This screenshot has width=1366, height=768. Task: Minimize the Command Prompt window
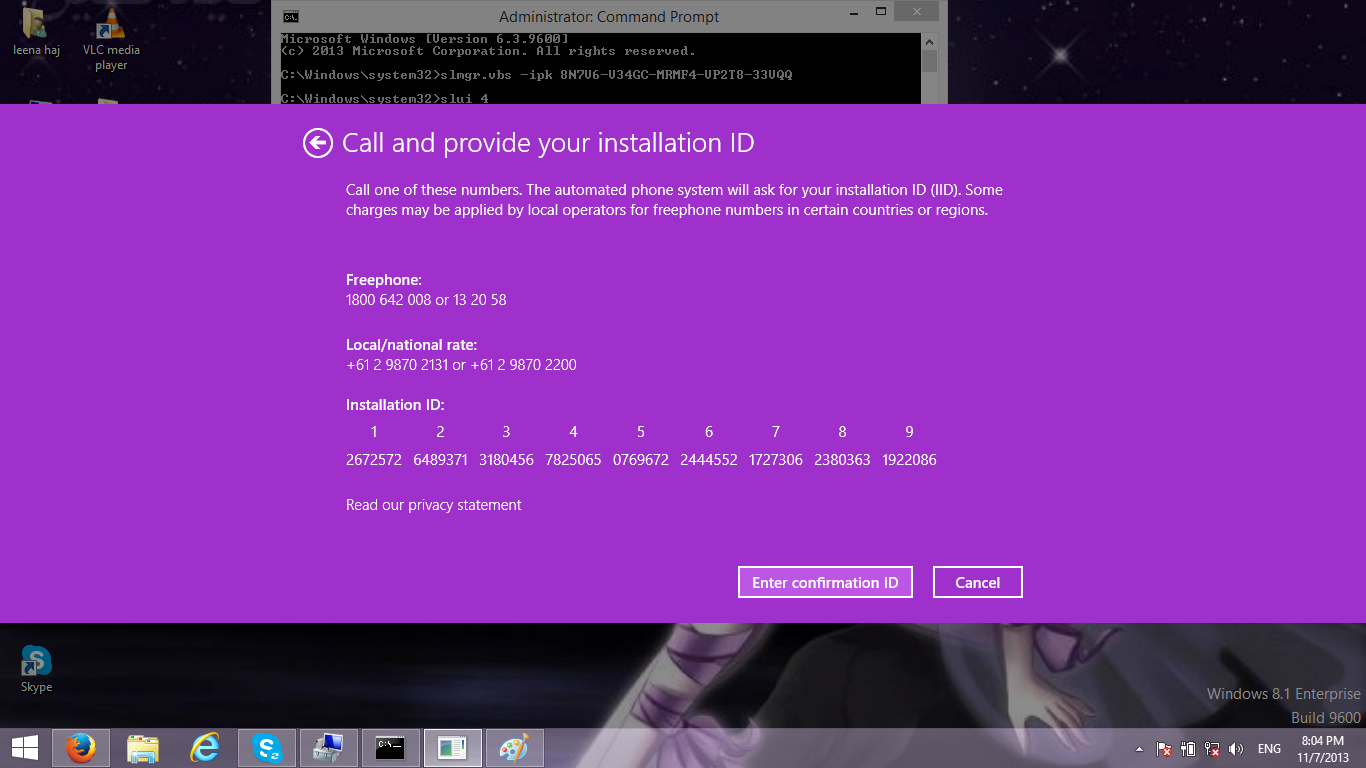854,14
